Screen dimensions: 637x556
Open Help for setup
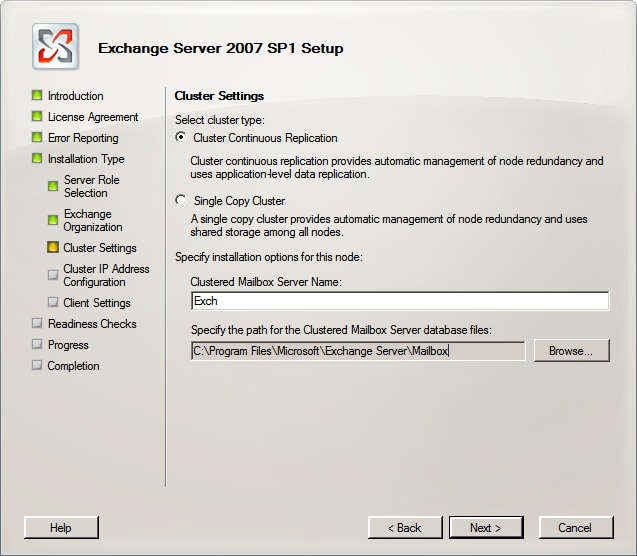(x=61, y=528)
